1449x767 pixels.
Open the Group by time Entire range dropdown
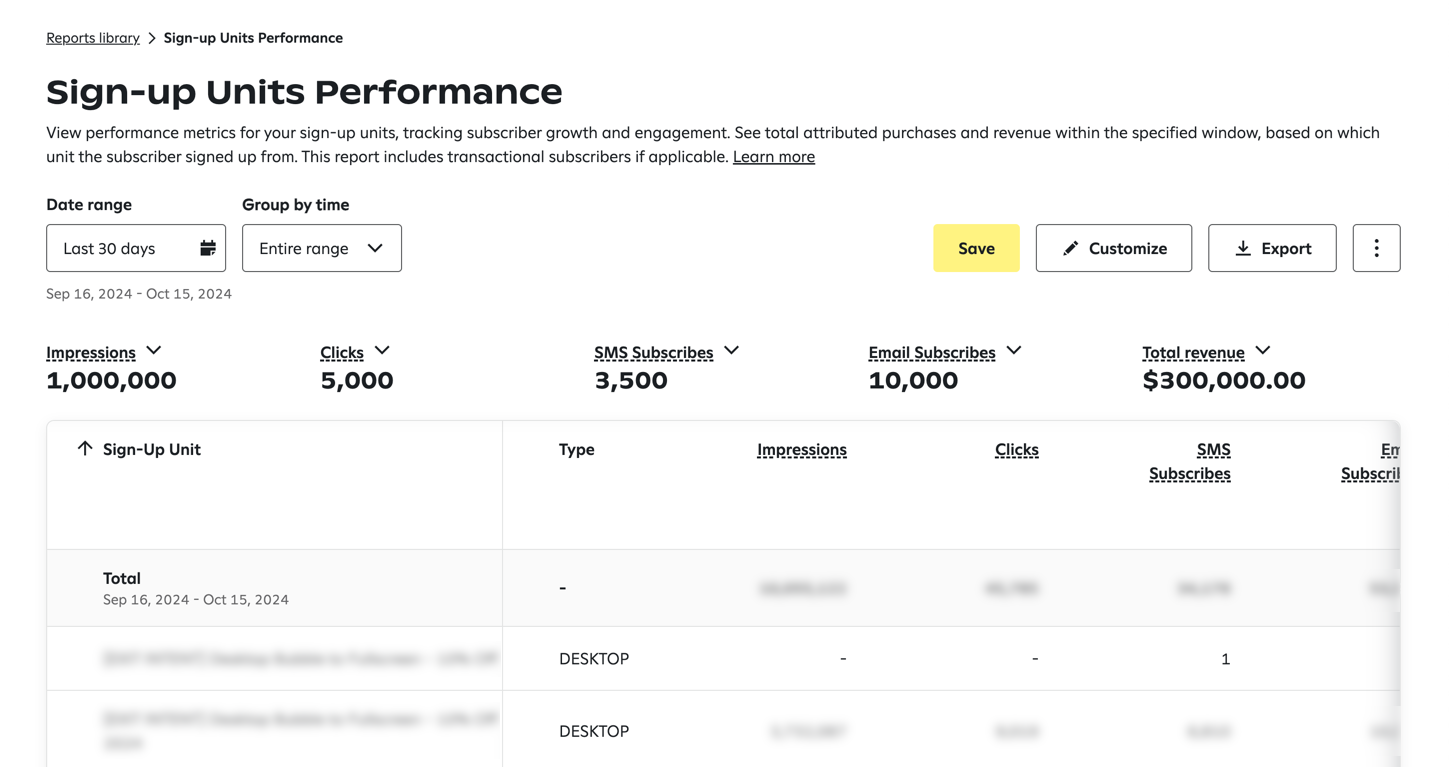coord(322,248)
